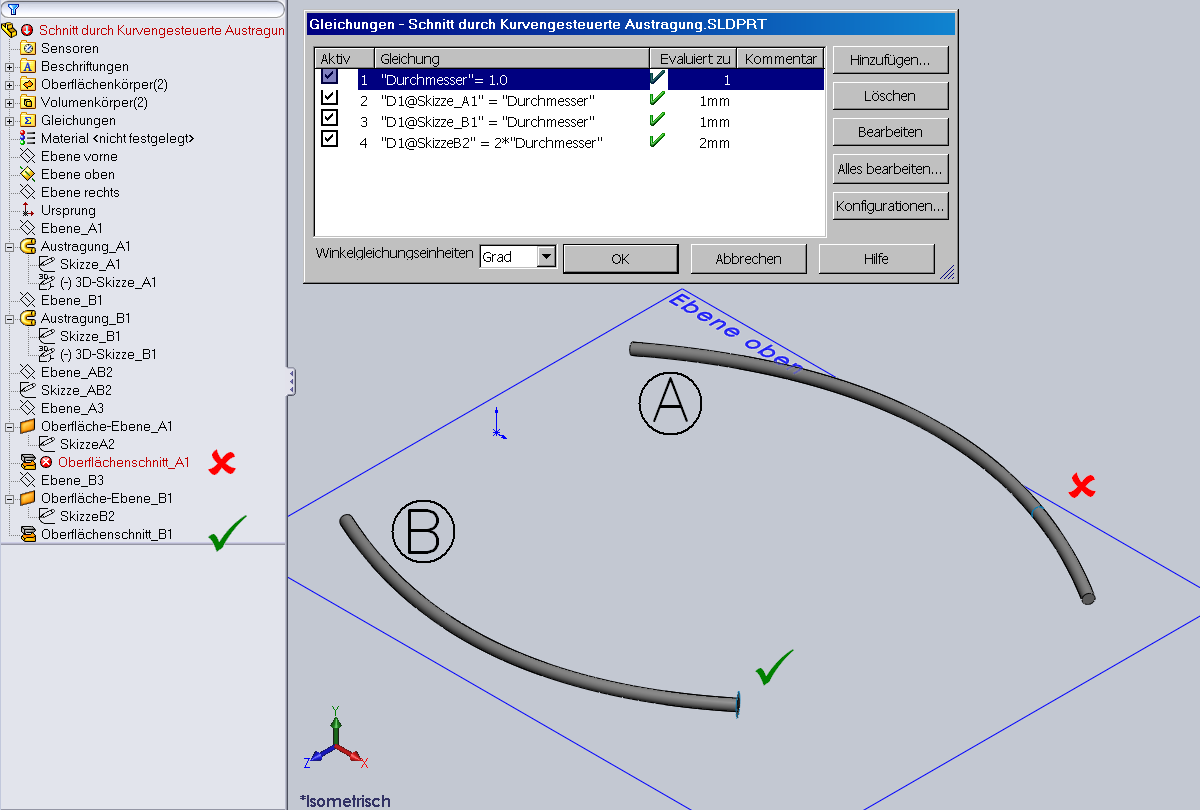Click the Volumenkörper(2) folder icon
The height and width of the screenshot is (810, 1200).
pos(28,102)
